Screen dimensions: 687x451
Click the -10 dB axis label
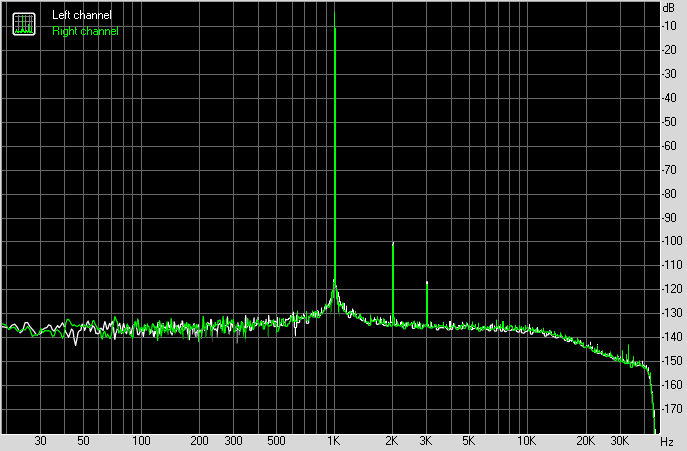click(x=669, y=26)
